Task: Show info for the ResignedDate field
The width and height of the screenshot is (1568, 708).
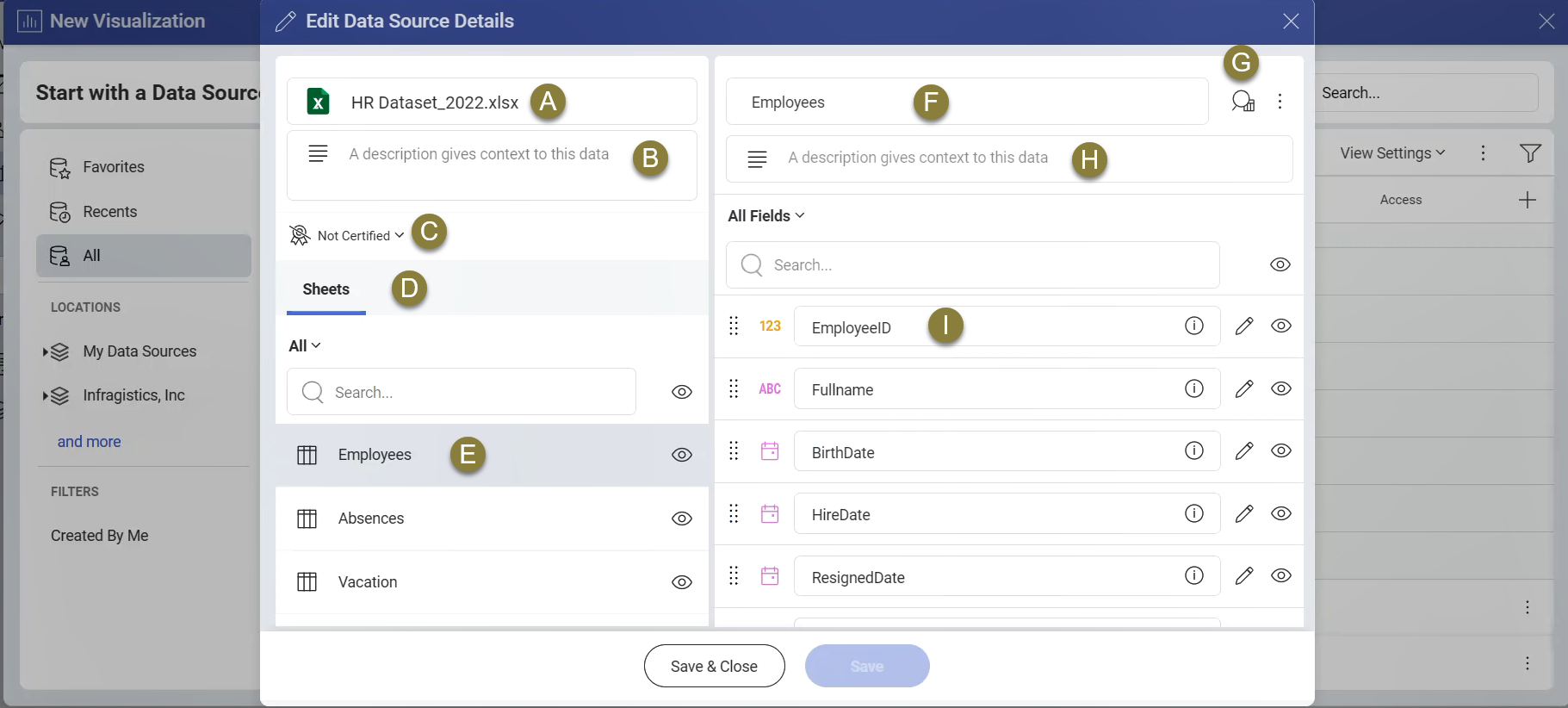Action: click(1194, 575)
